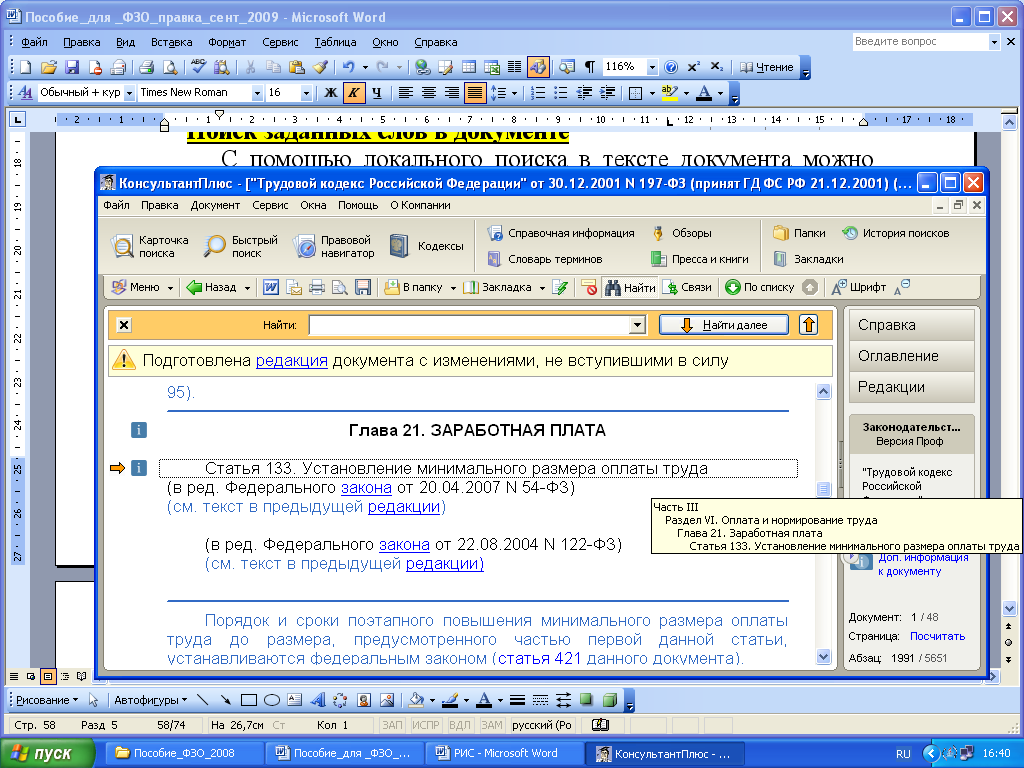Open Найти search history dropdown
1024x768 pixels.
point(637,325)
